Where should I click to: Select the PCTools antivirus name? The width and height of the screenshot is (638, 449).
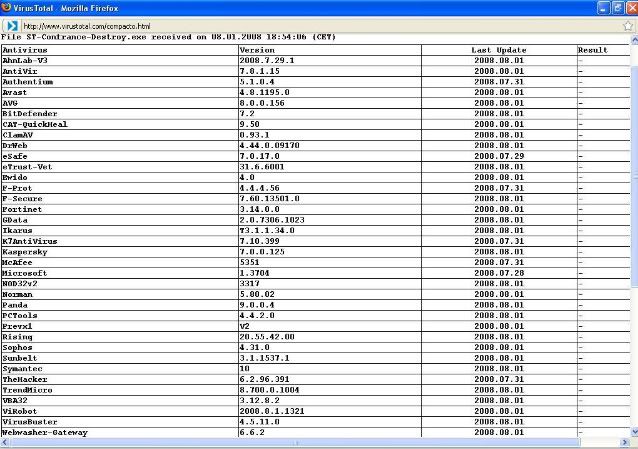click(x=20, y=315)
